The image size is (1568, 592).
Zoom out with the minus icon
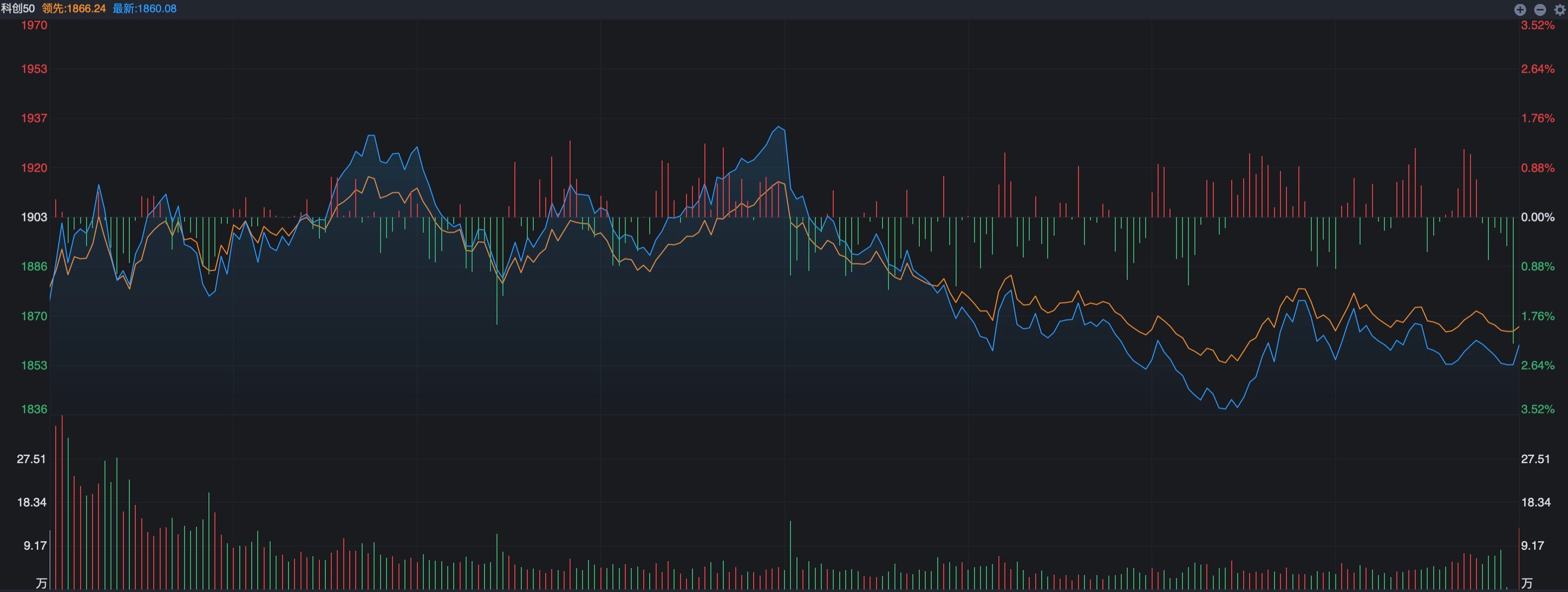coord(1540,9)
